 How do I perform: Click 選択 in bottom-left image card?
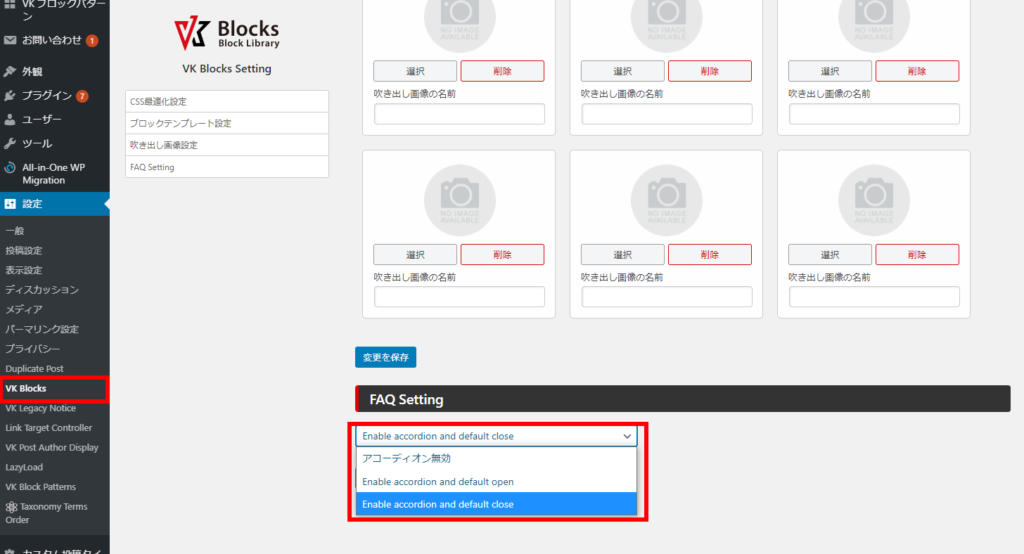point(415,255)
